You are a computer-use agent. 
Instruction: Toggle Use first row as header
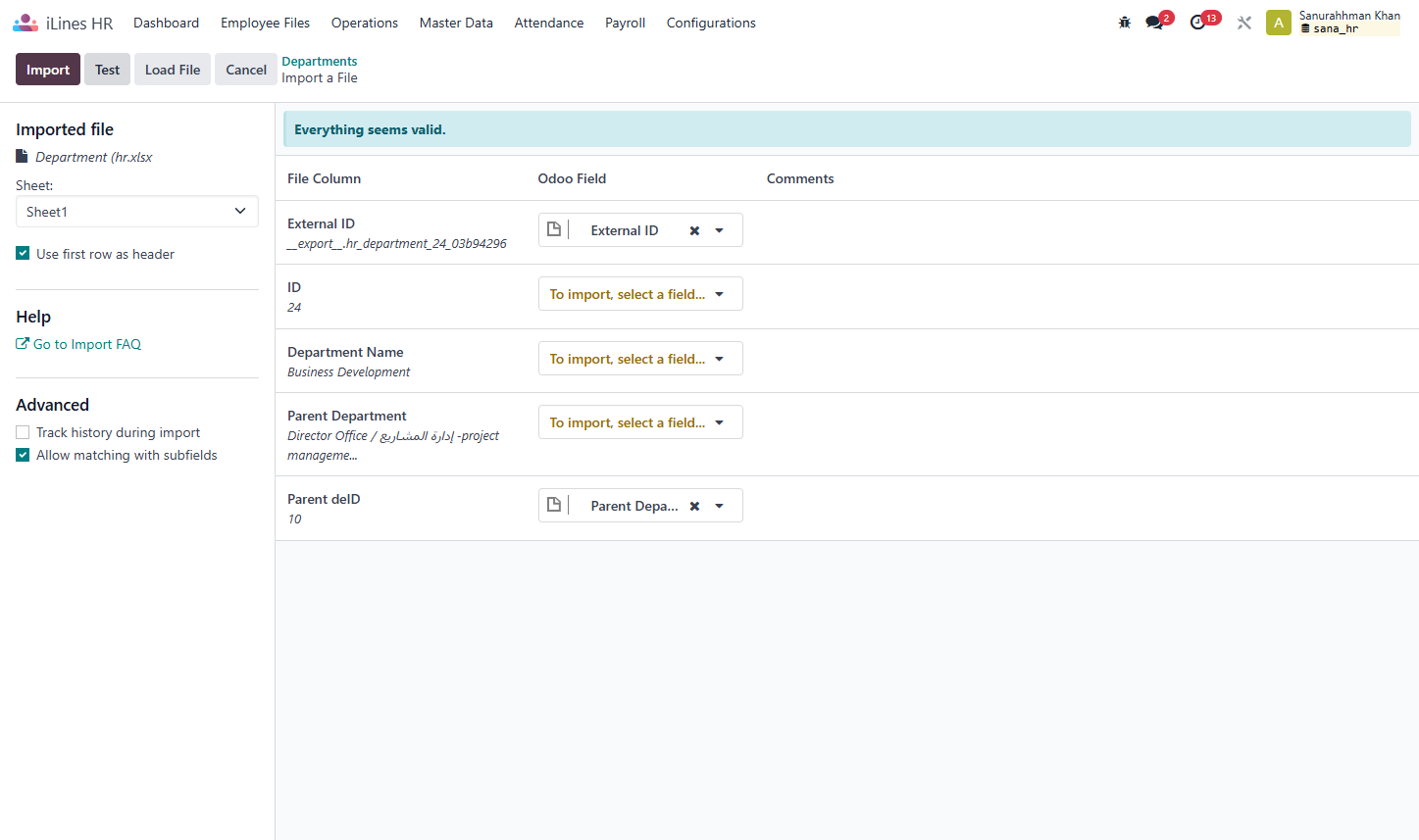(x=23, y=253)
